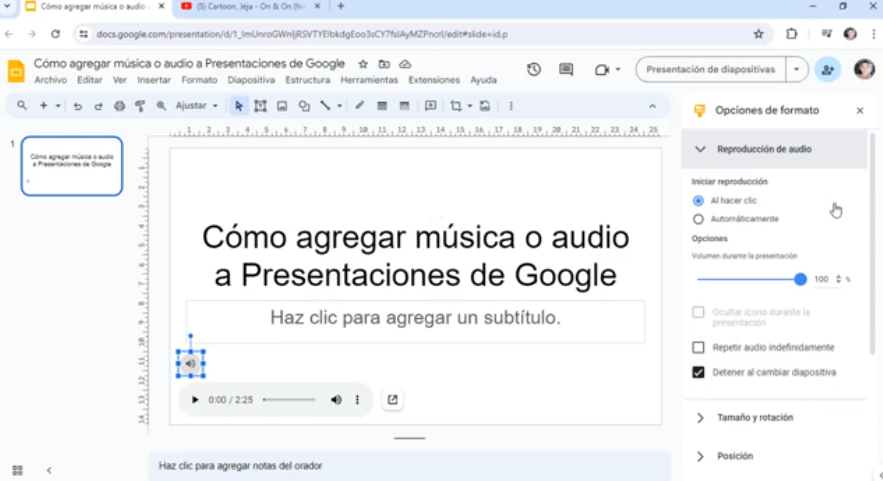Select the text box tool
Viewport: 883px width, 481px height.
[260, 106]
